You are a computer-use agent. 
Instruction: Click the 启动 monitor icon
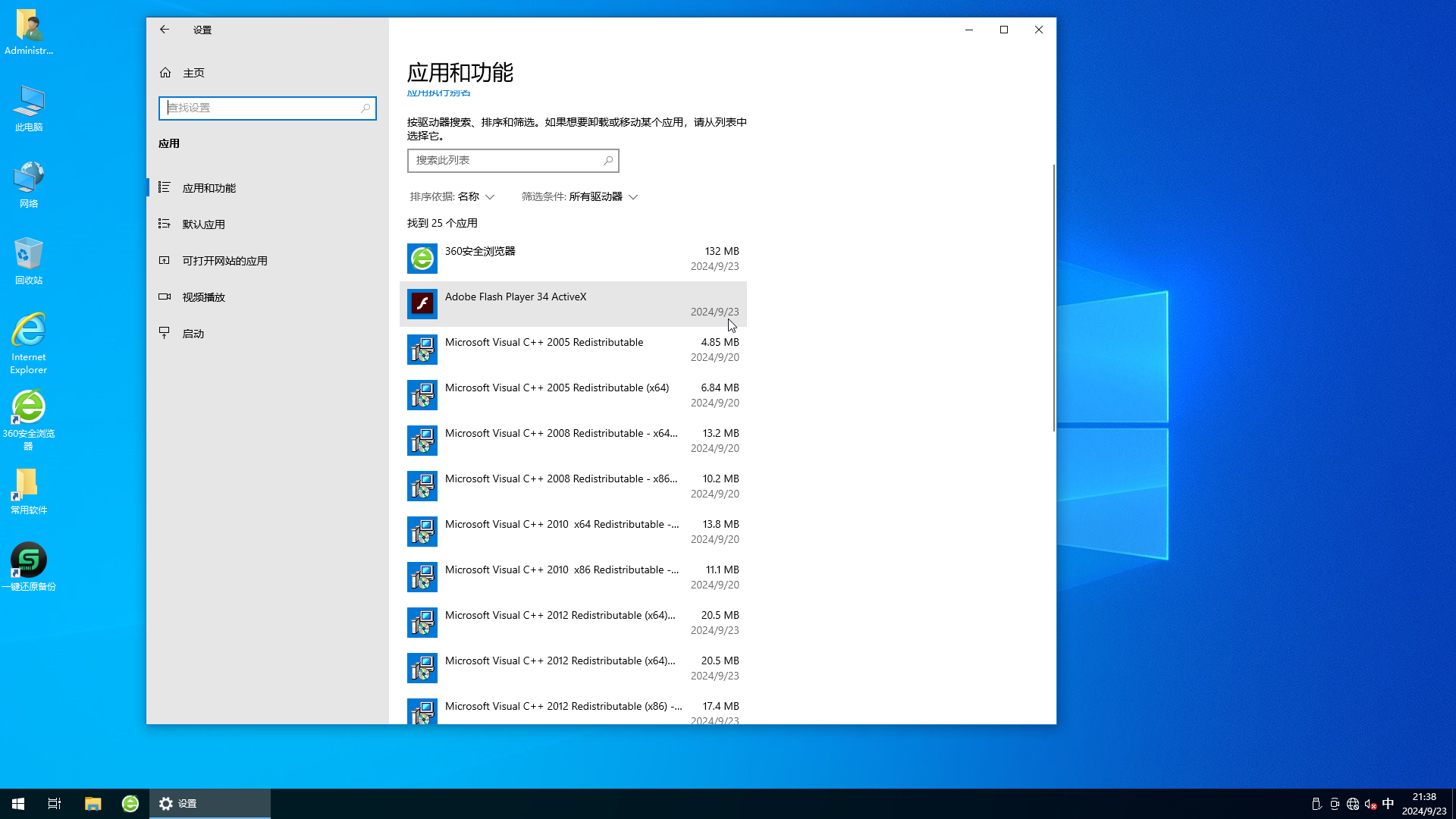164,333
